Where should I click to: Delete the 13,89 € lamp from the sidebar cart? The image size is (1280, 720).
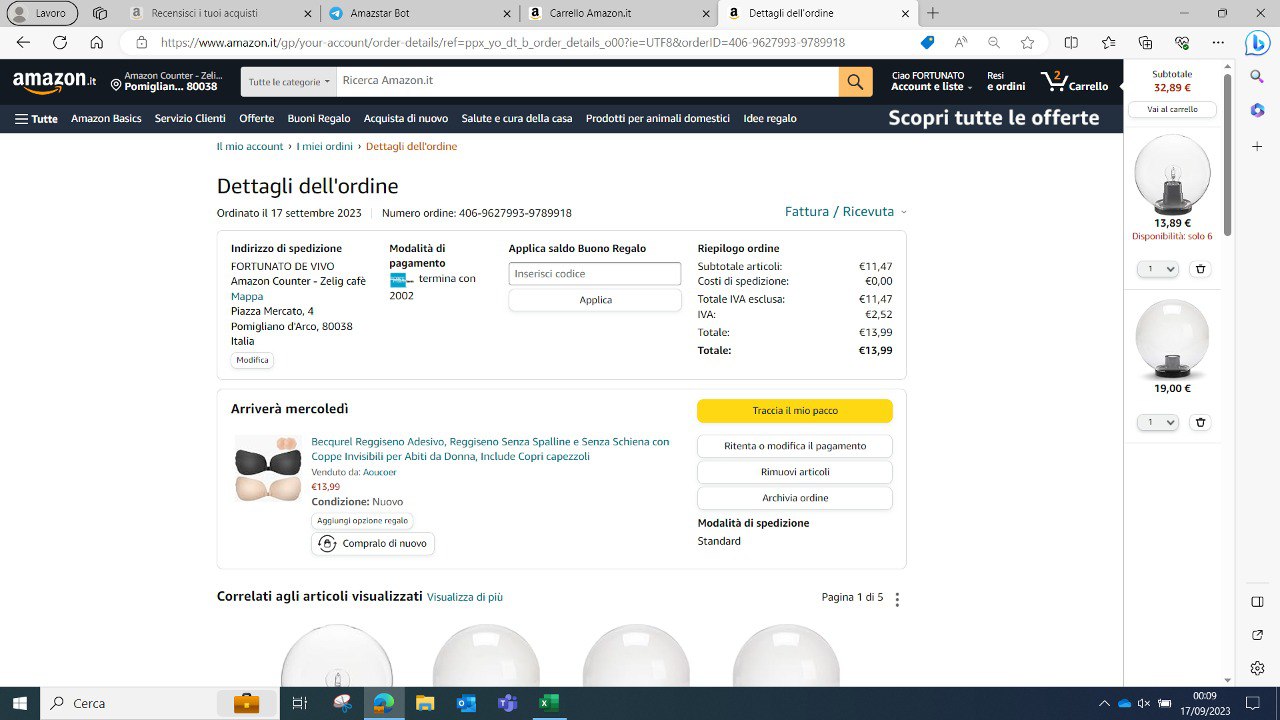point(1201,269)
